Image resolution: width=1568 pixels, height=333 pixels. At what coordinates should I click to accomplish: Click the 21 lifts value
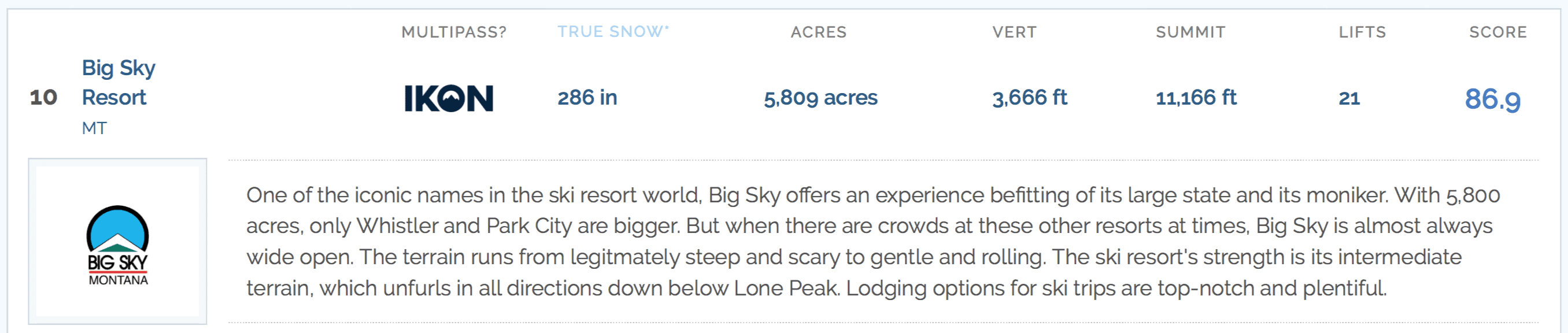point(1349,98)
